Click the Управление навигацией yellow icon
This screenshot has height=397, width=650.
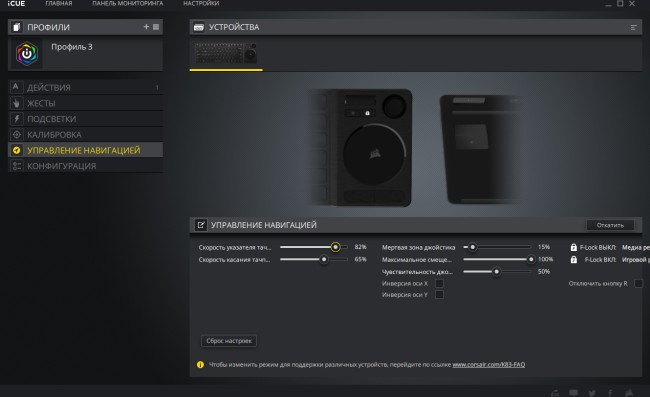pos(16,150)
